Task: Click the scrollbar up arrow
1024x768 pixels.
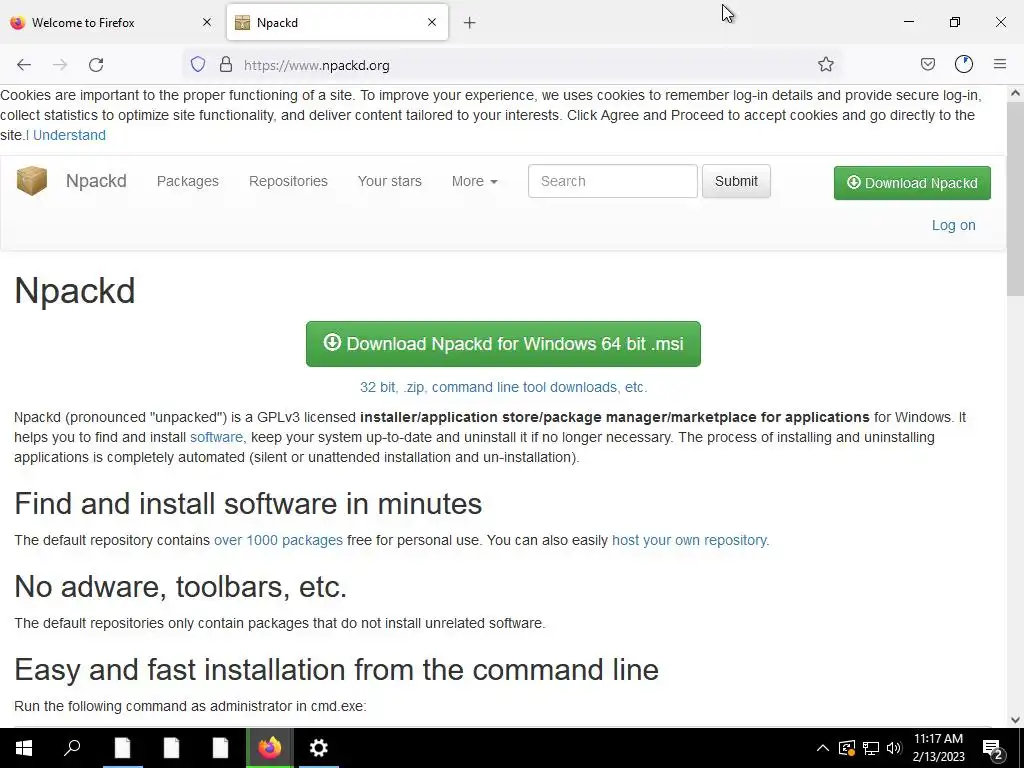Action: 1015,93
